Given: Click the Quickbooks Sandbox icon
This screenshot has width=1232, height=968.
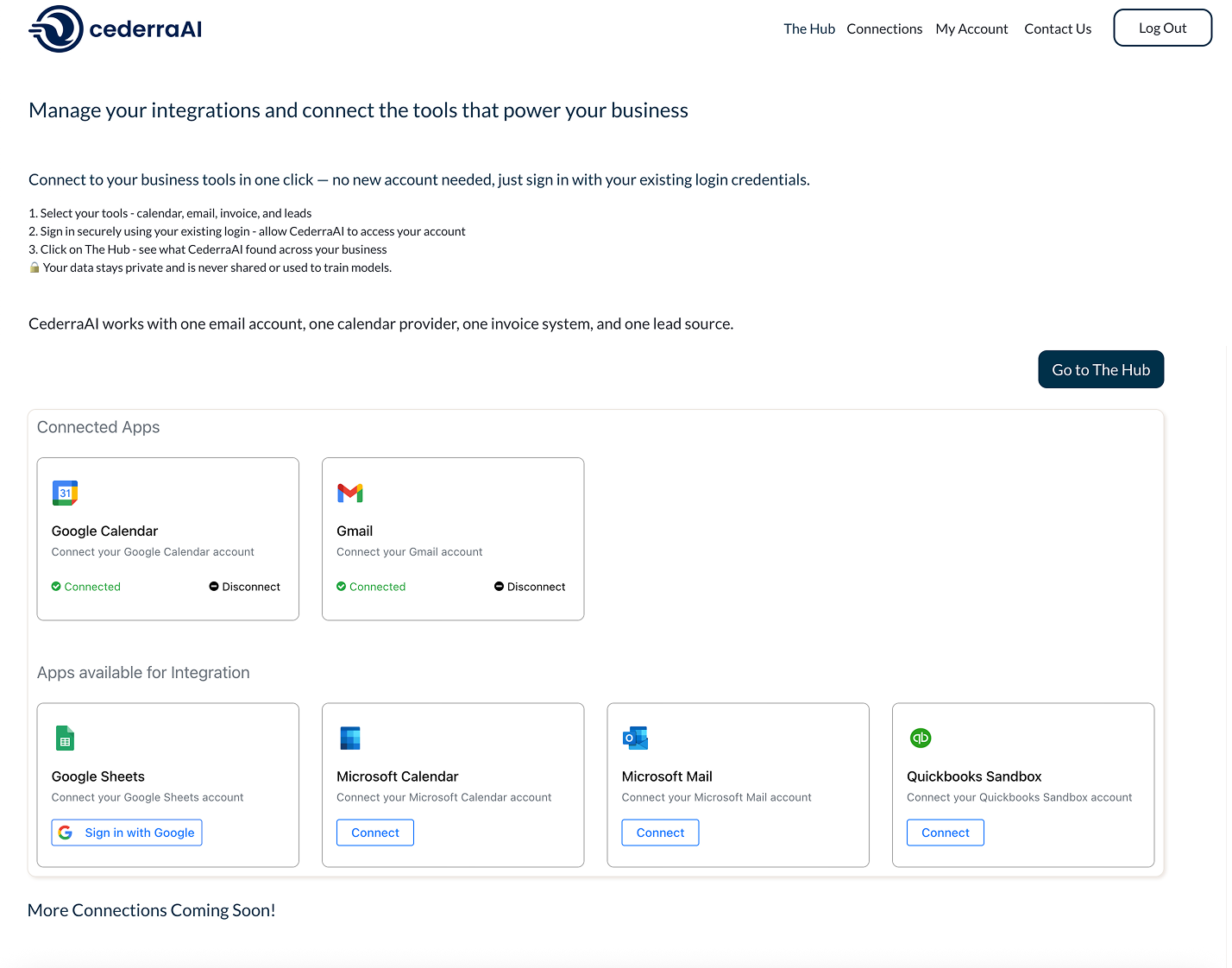Looking at the screenshot, I should (x=921, y=738).
